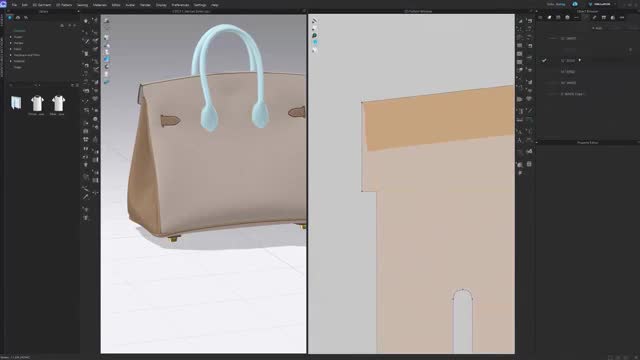Click the topmost icon in 3D window vertical toolbar
This screenshot has height=360, width=640.
[x=107, y=21]
